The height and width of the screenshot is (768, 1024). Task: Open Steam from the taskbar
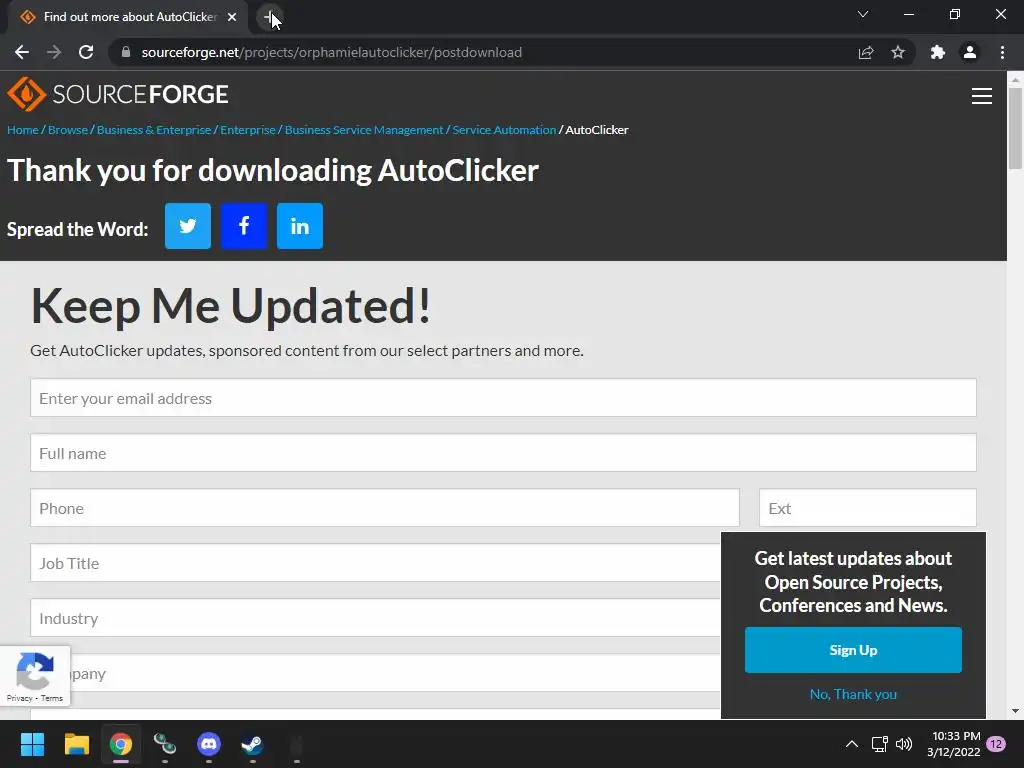tap(253, 744)
